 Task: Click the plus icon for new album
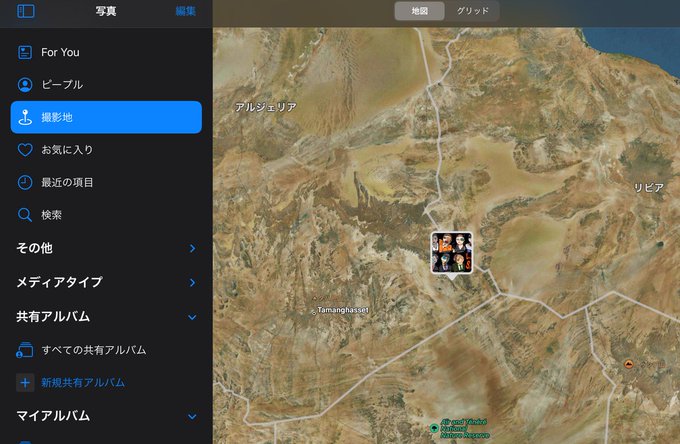pos(25,382)
